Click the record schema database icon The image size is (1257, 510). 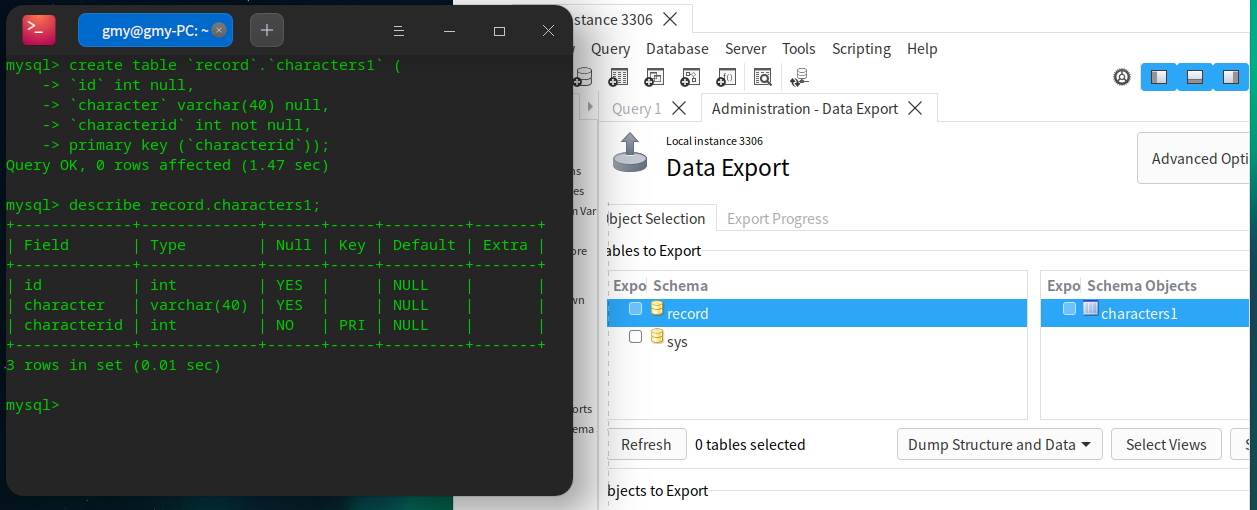657,309
